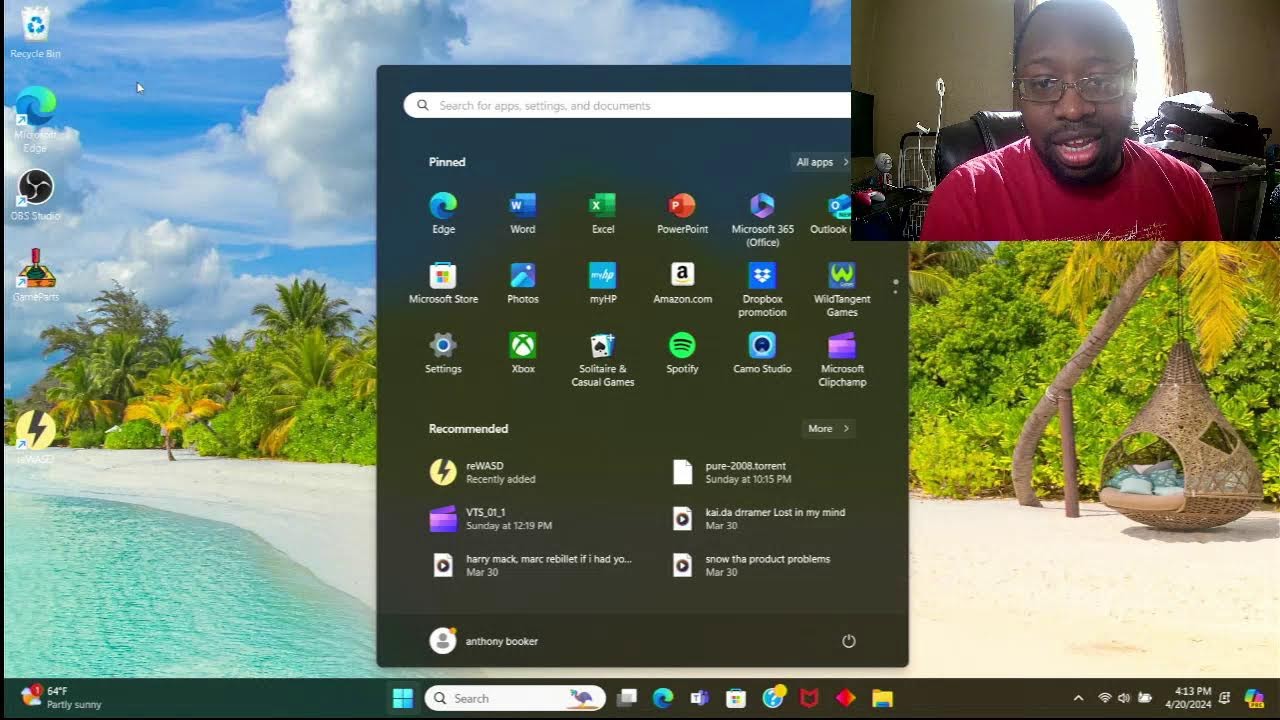This screenshot has height=720, width=1280.
Task: Open Wi-Fi network quick settings
Action: (1105, 698)
